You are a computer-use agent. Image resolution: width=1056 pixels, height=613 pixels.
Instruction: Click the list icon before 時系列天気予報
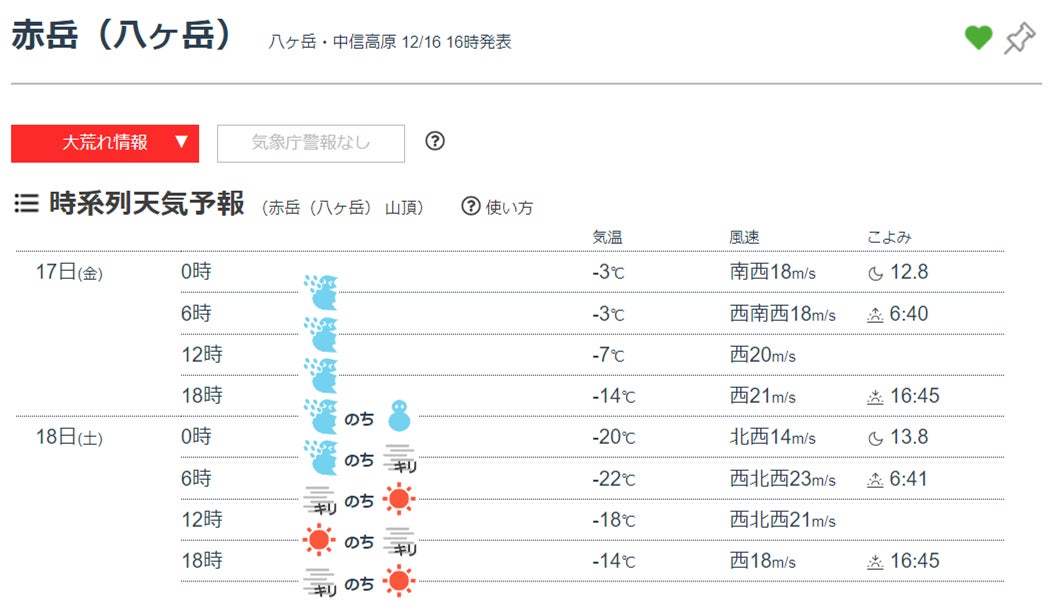[x=26, y=205]
